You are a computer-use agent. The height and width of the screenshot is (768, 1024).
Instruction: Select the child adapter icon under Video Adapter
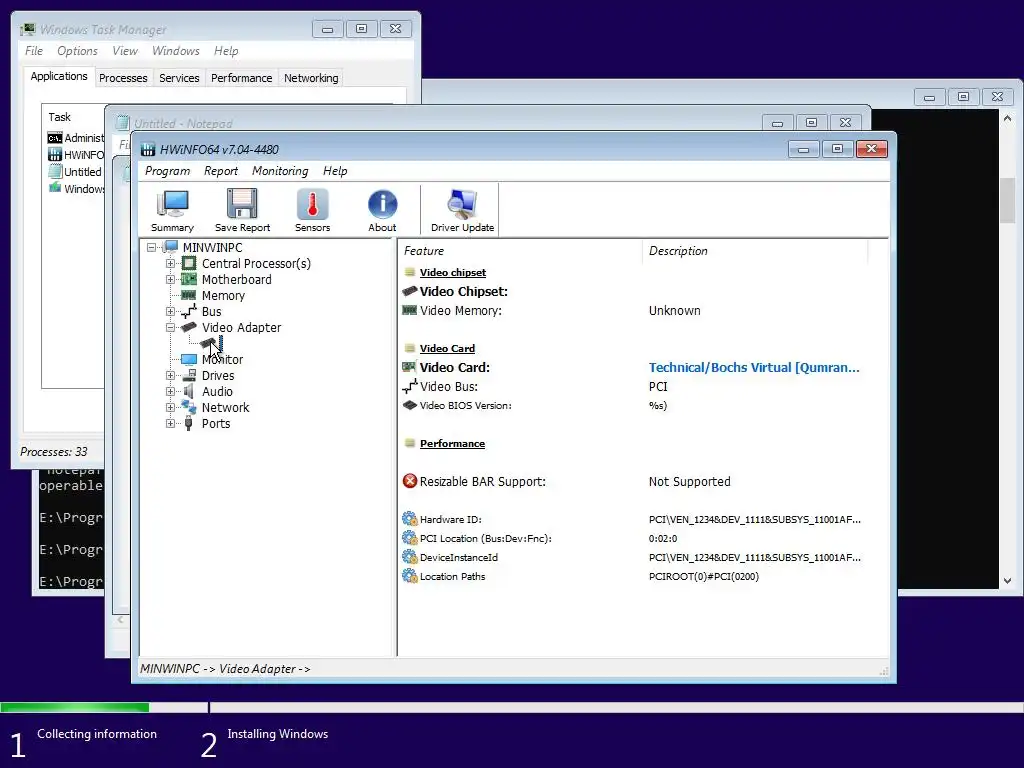point(210,343)
